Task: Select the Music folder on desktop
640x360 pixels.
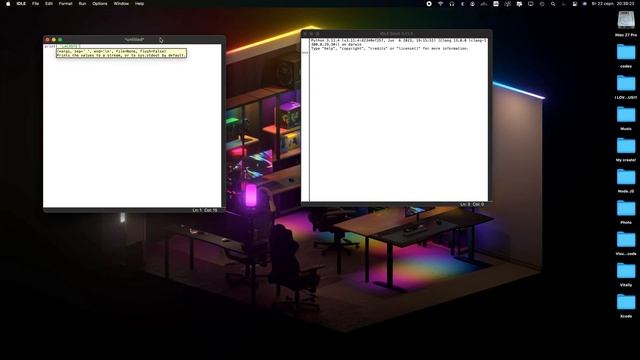Action: pos(626,115)
